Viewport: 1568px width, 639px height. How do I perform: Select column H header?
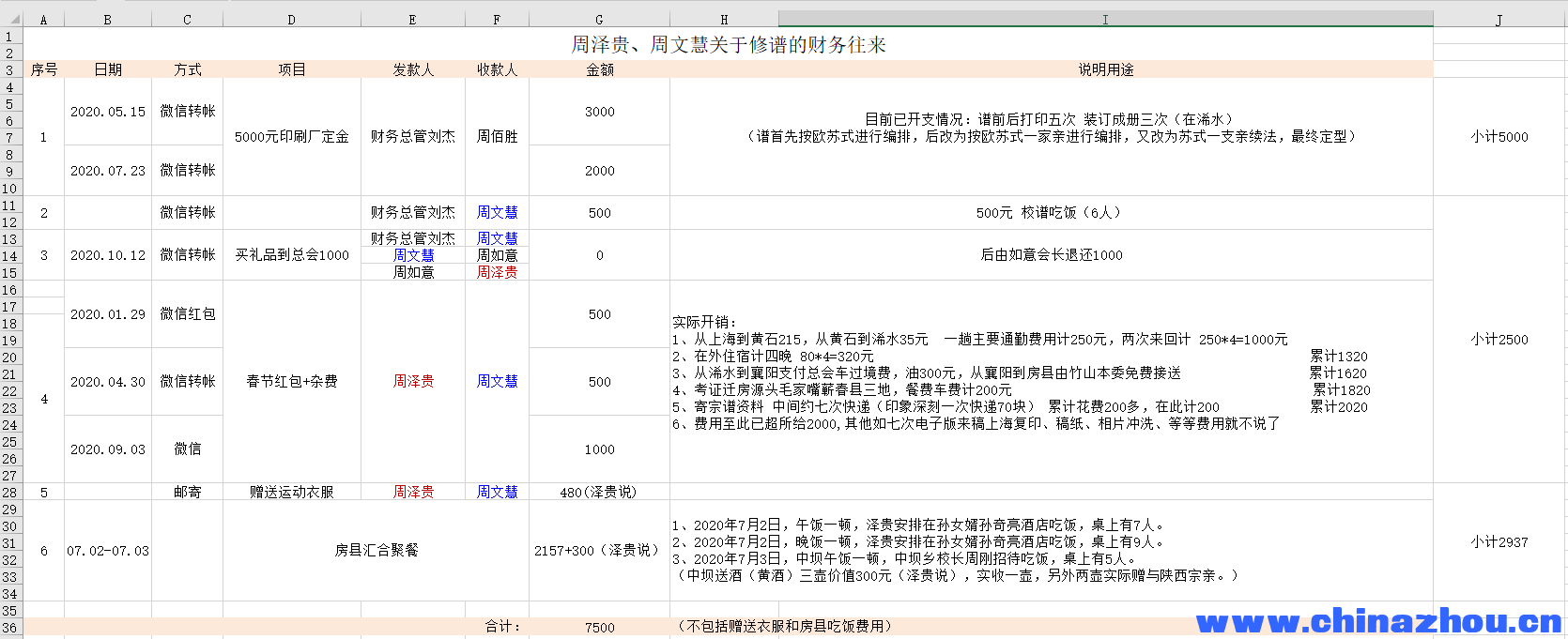click(x=724, y=19)
